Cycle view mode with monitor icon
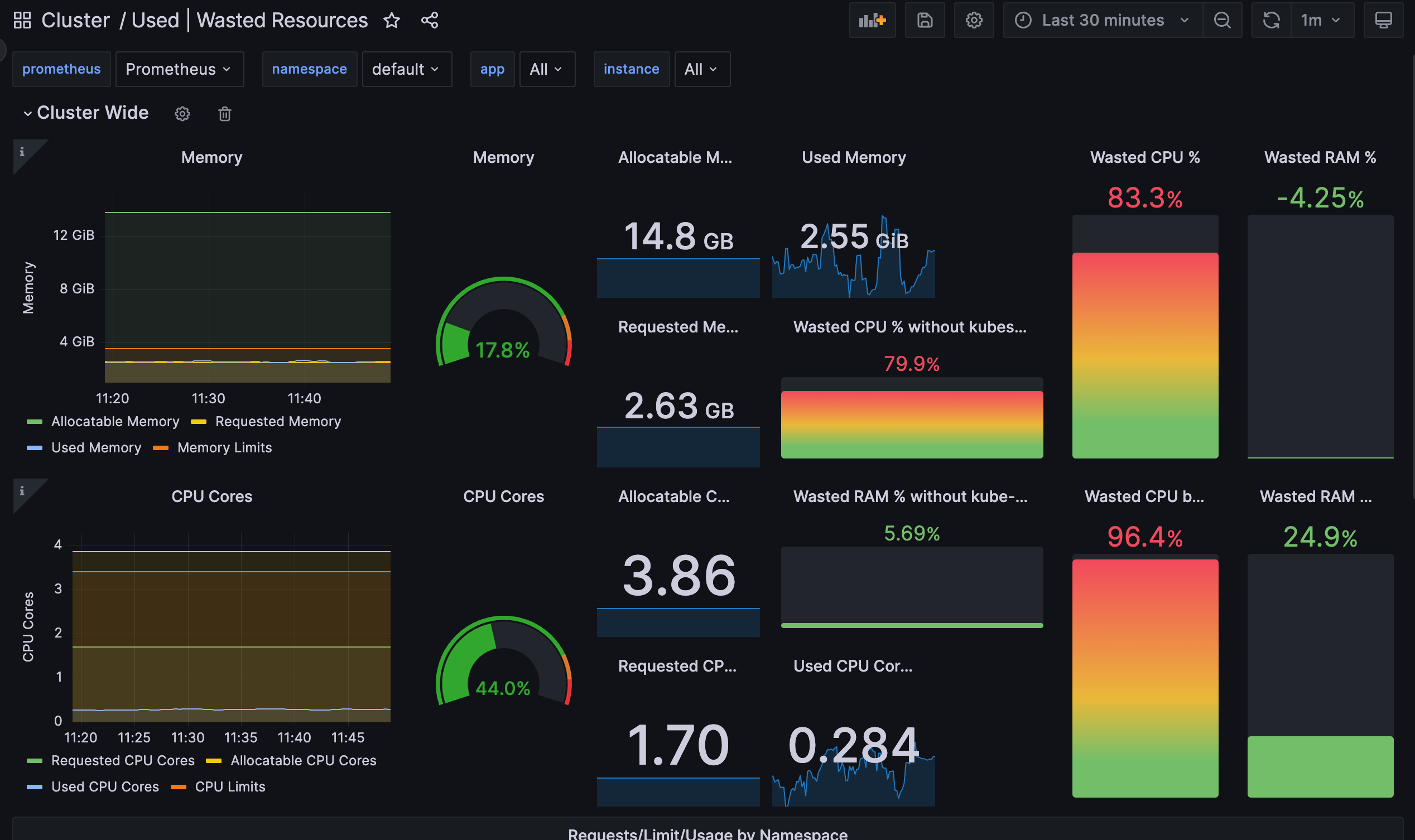 pyautogui.click(x=1383, y=21)
